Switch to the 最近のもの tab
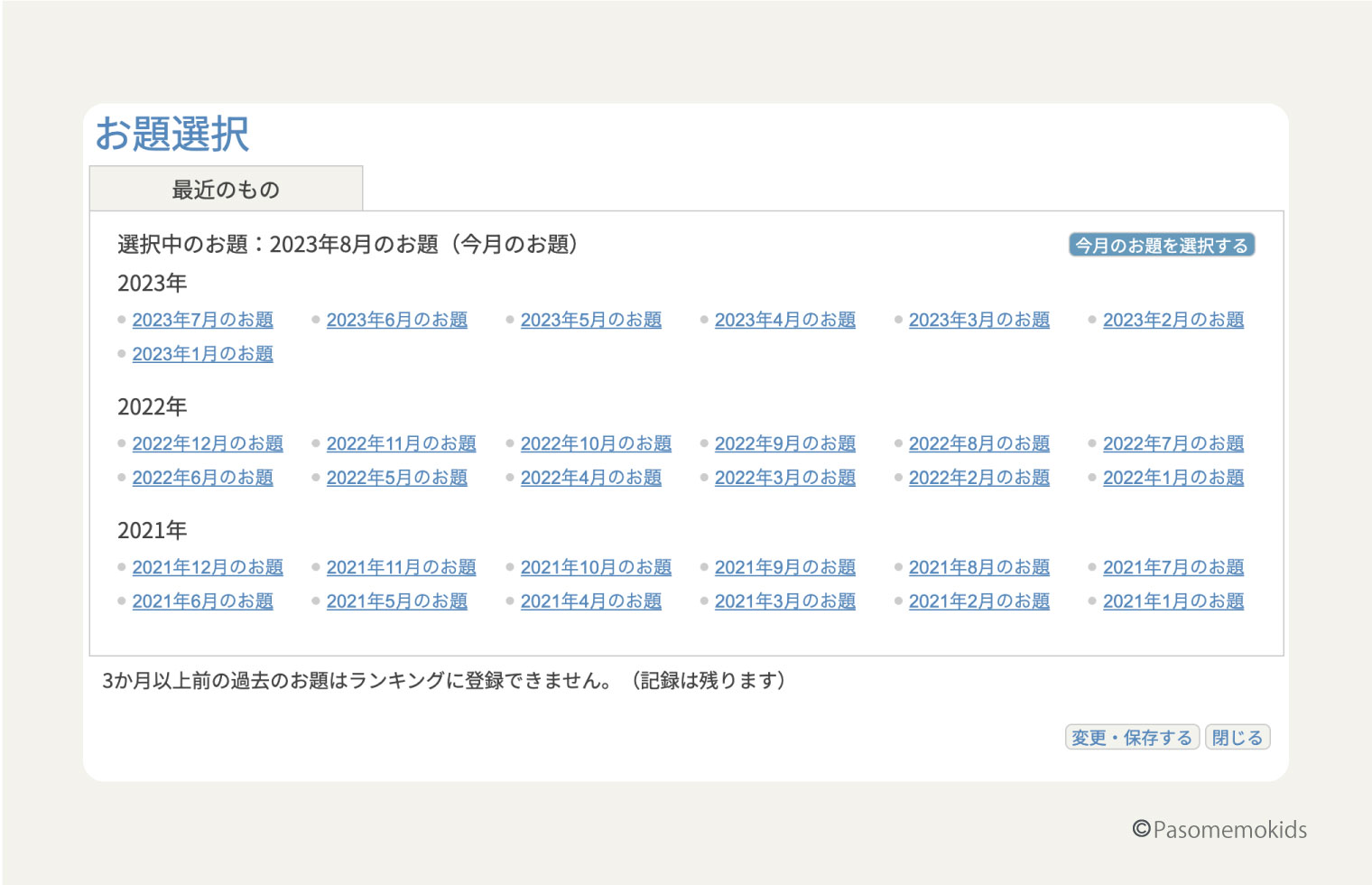 click(226, 189)
